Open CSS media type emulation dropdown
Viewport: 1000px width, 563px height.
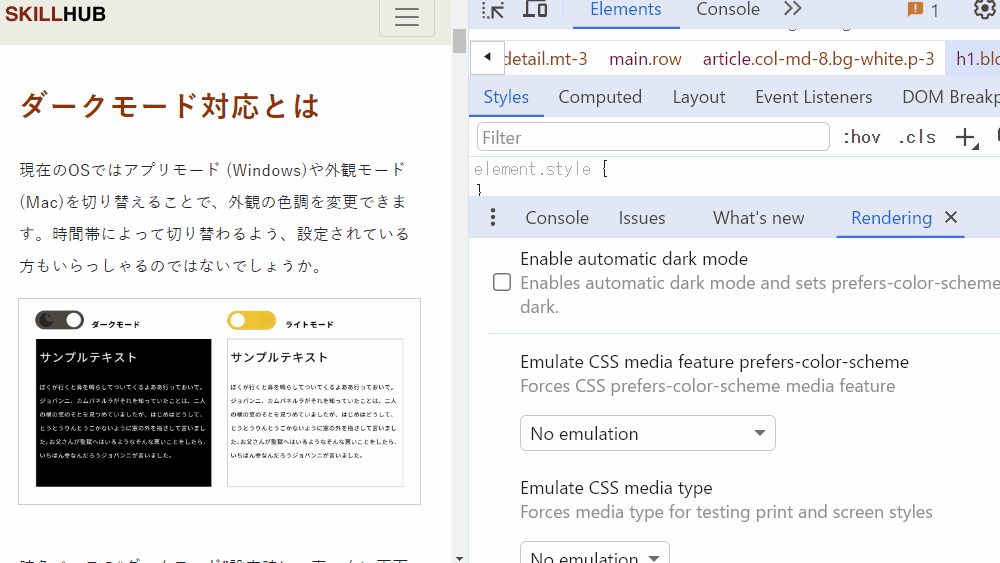pyautogui.click(x=594, y=554)
